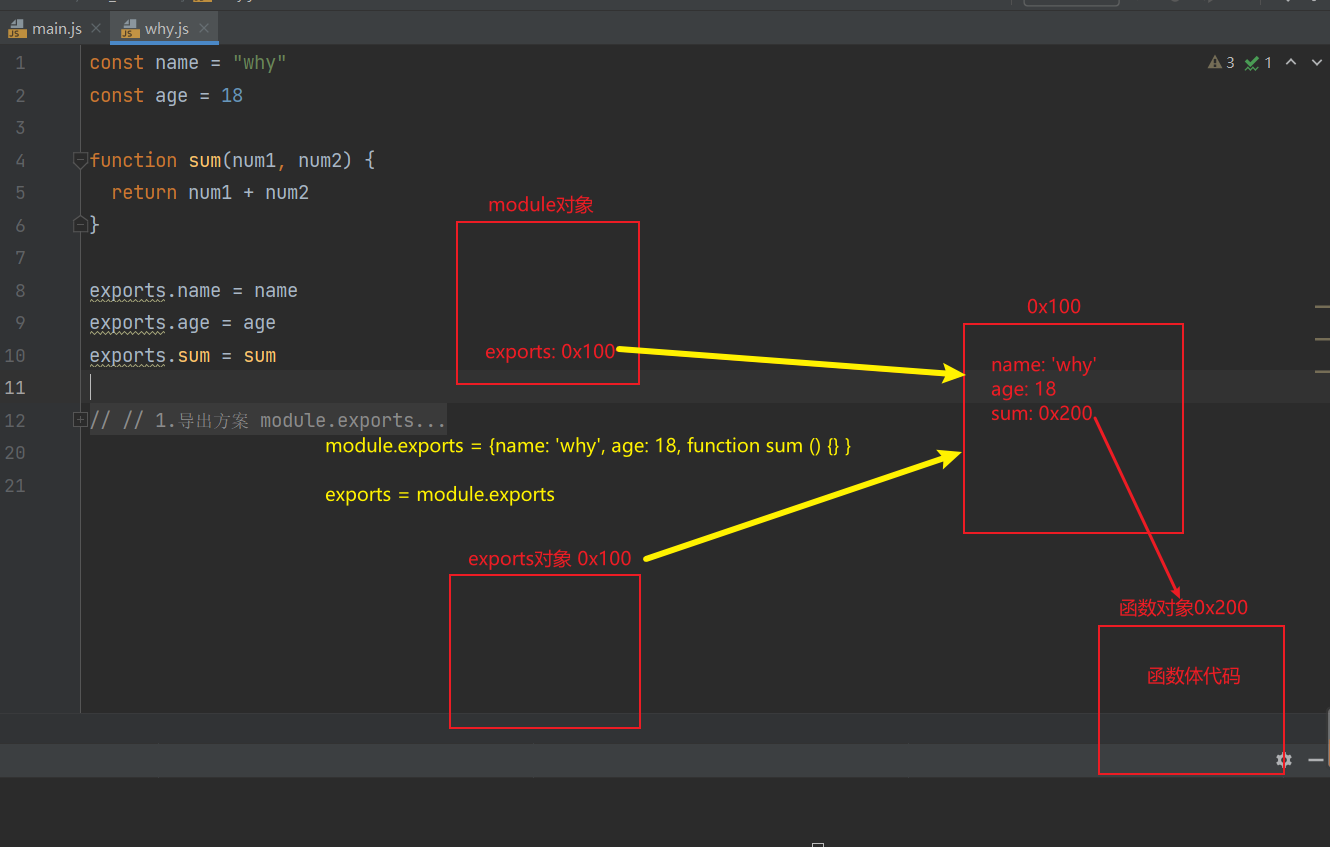Place the cursor on the "why" string literal
Viewport: 1330px width, 847px height.
pyautogui.click(x=260, y=63)
